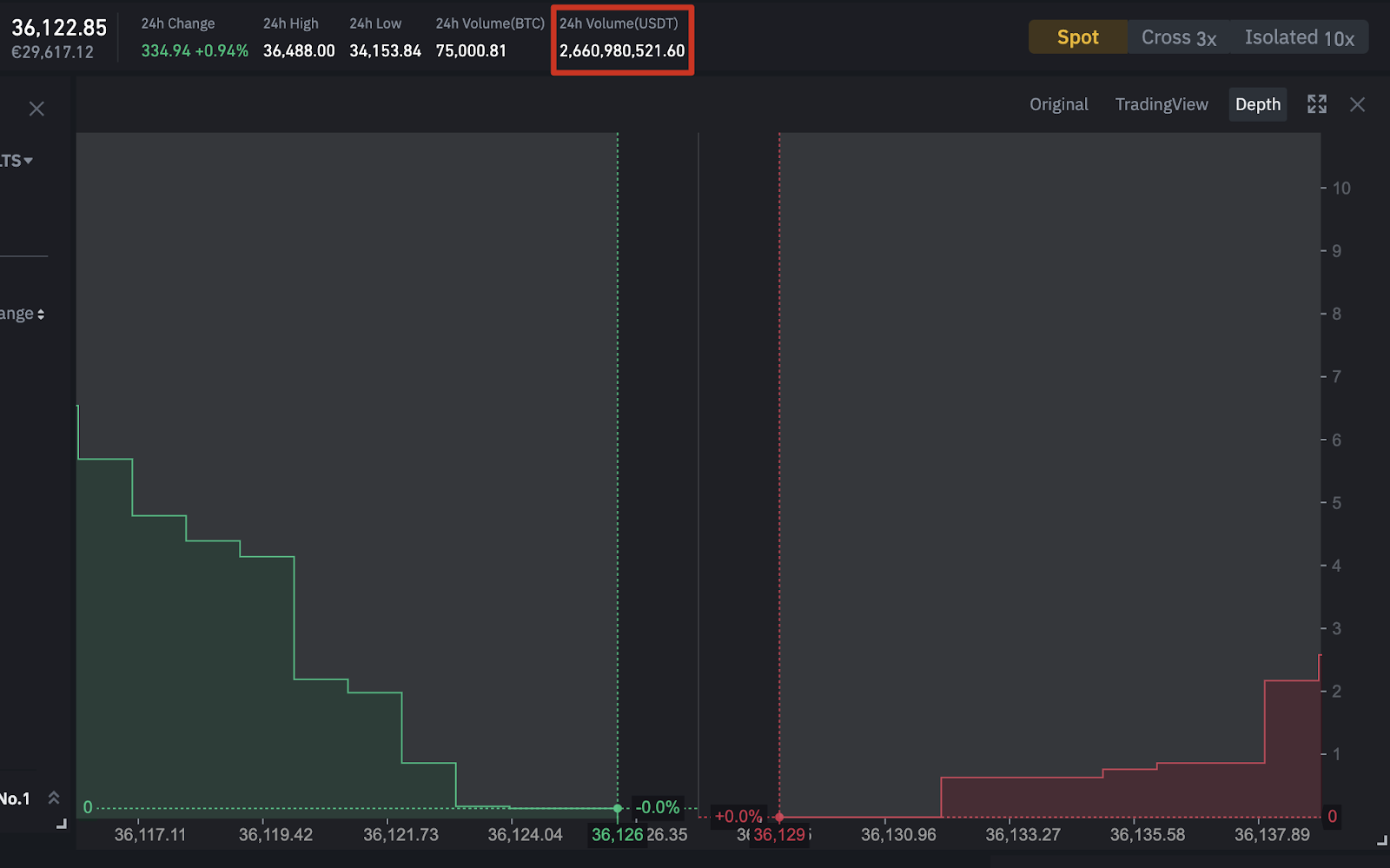This screenshot has width=1390, height=868.
Task: Click the green buy-depth marker dot
Action: coord(617,807)
